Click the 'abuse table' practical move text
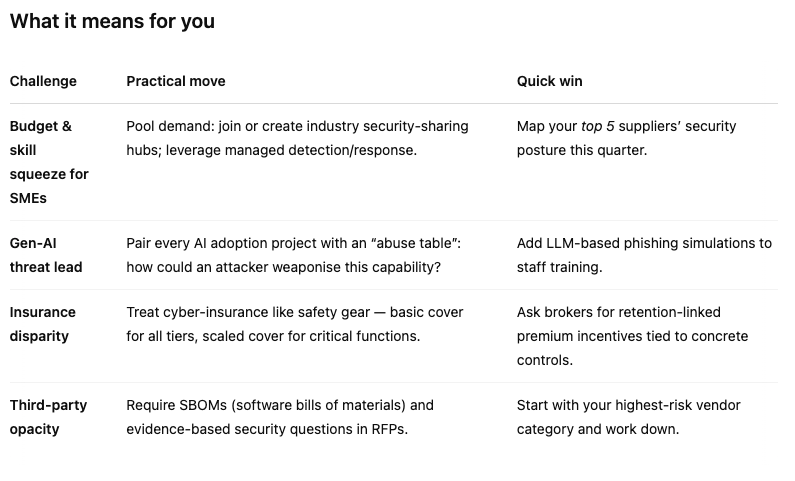795x481 pixels. [x=294, y=255]
